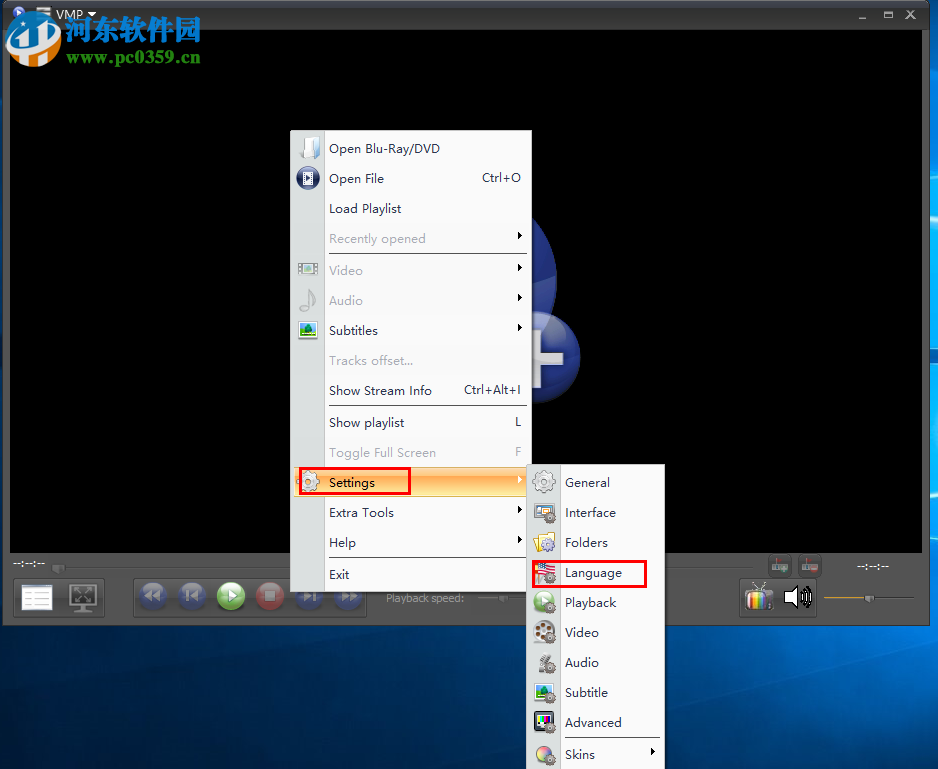Click the fast forward playback control
This screenshot has width=938, height=769.
click(x=347, y=596)
